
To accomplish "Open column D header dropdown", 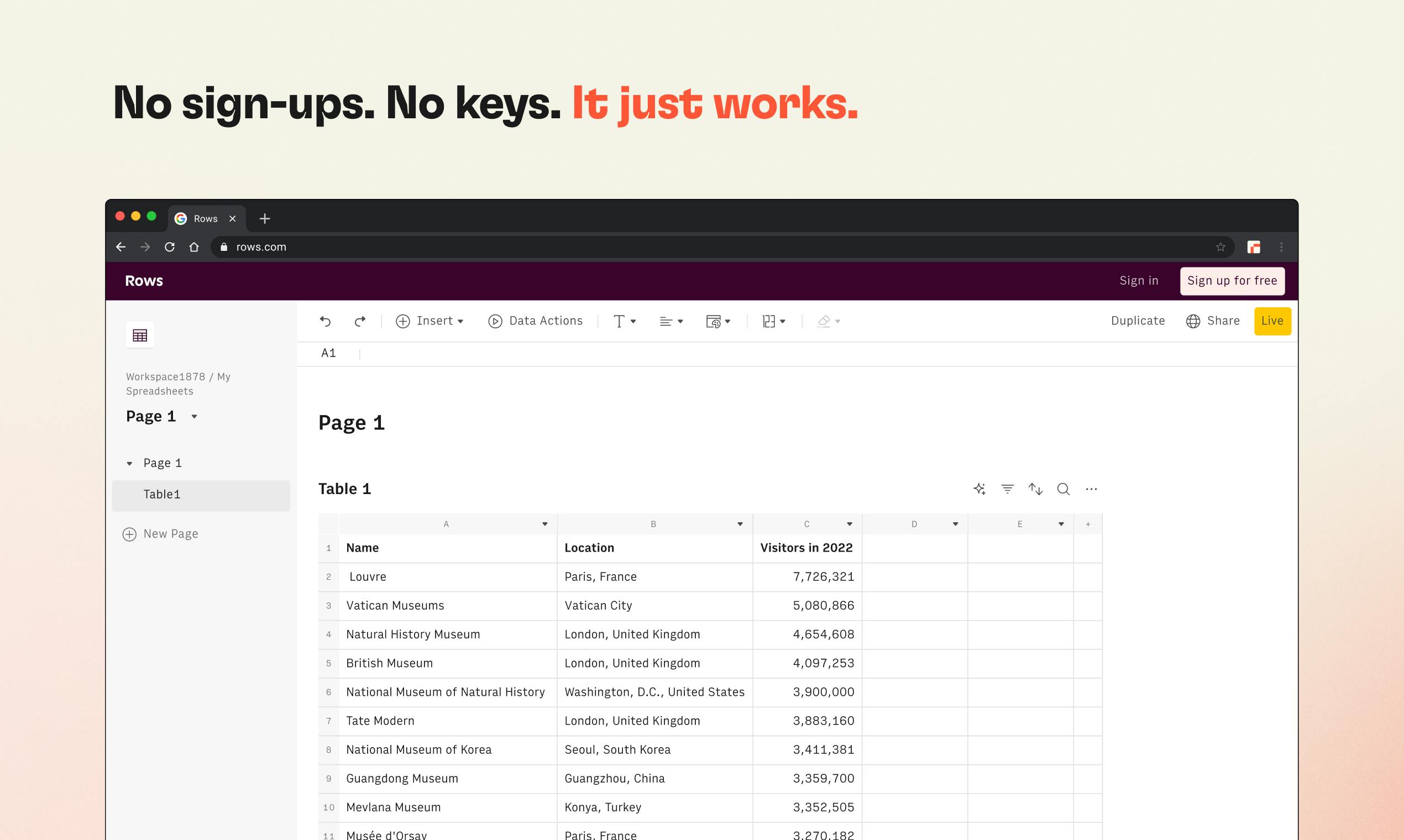I will [955, 524].
